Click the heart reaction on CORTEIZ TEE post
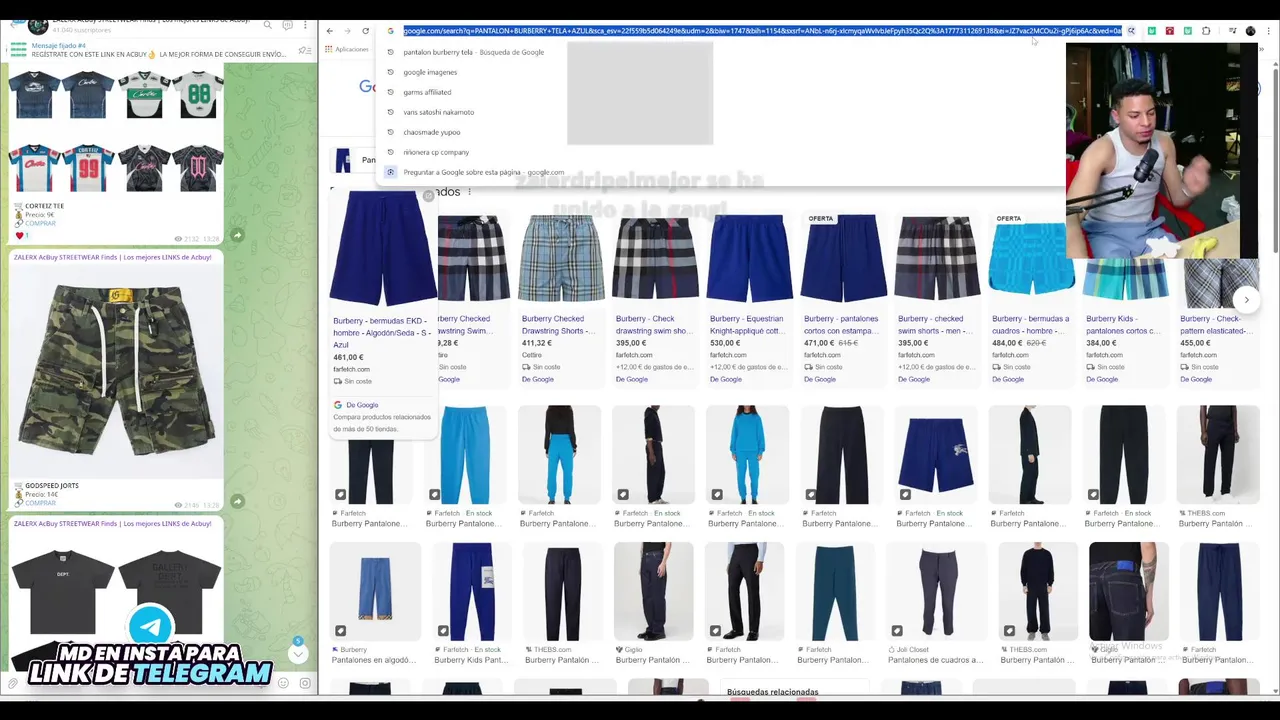The width and height of the screenshot is (1280, 720). click(x=20, y=236)
